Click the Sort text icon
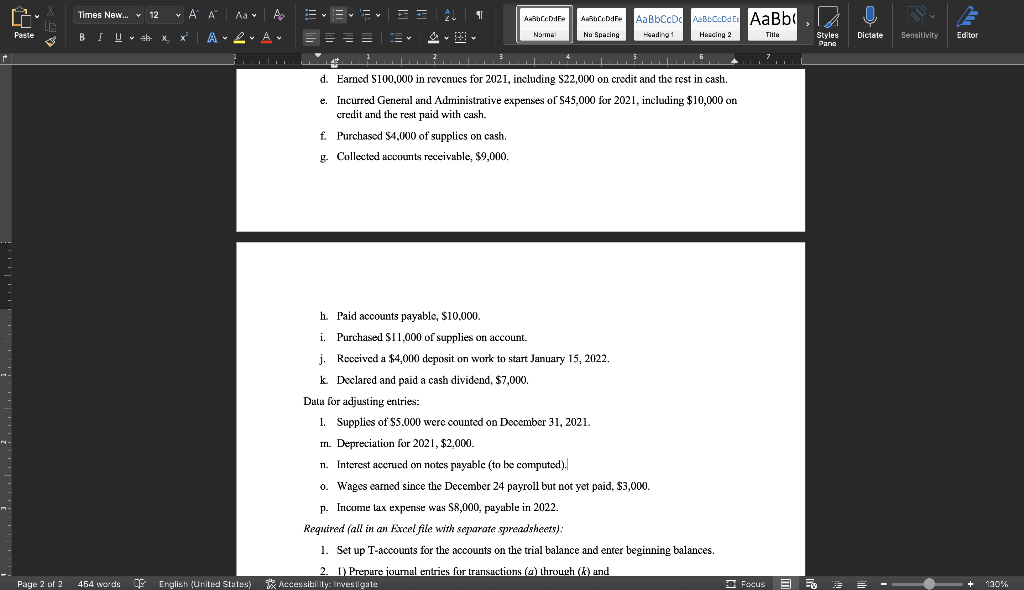The width and height of the screenshot is (1024, 590). point(448,15)
